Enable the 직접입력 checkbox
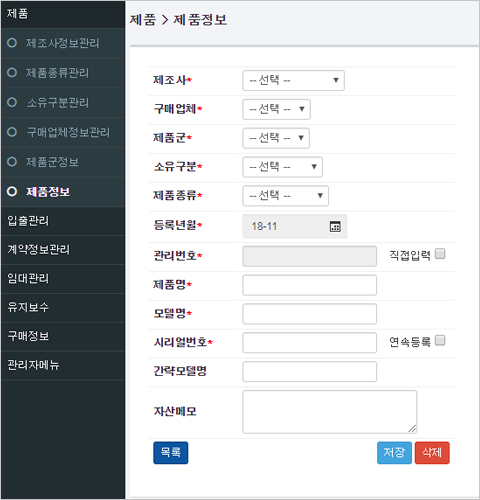The height and width of the screenshot is (500, 480). coord(440,254)
